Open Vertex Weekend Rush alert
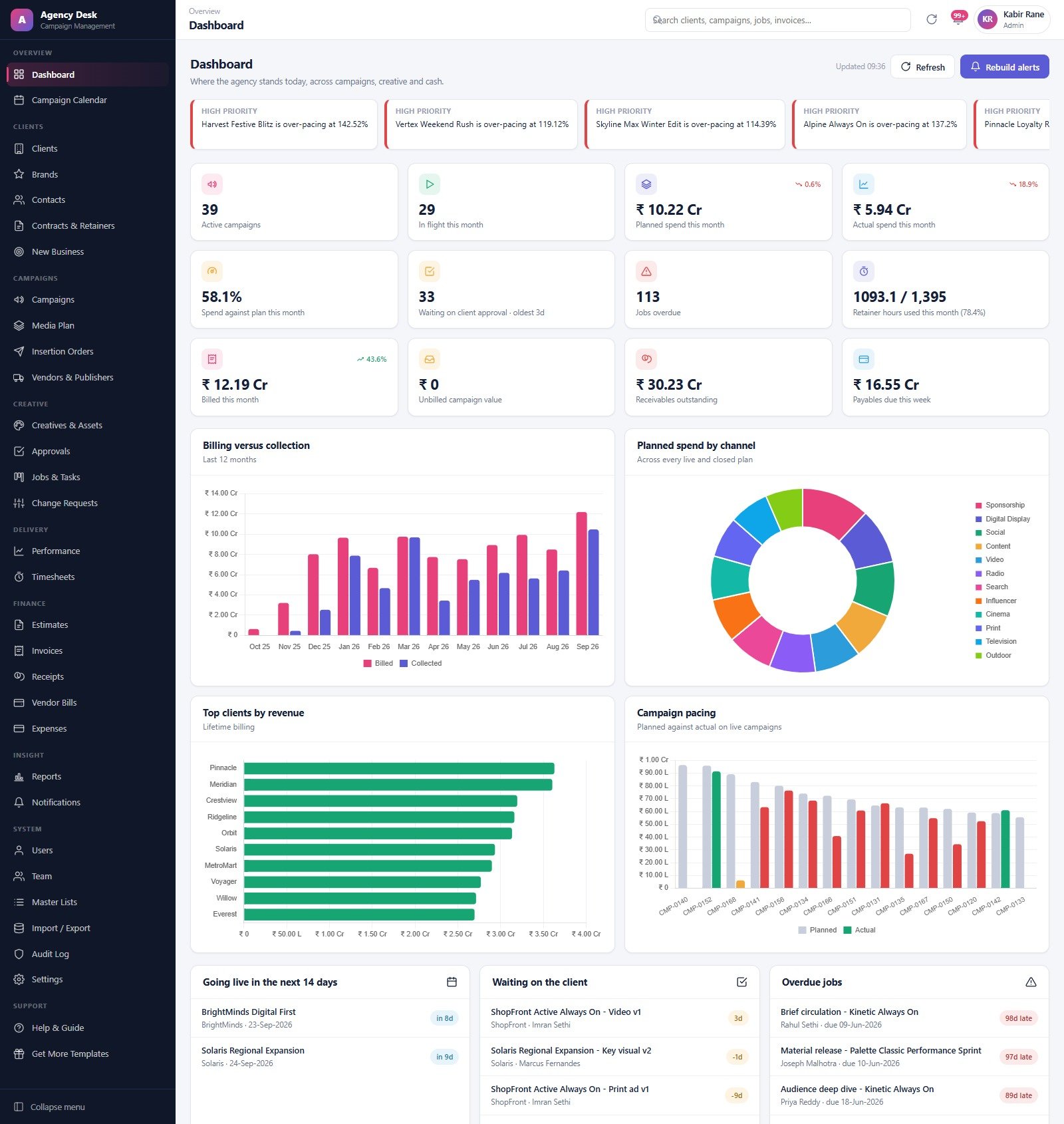The image size is (1064, 1124). tap(481, 124)
